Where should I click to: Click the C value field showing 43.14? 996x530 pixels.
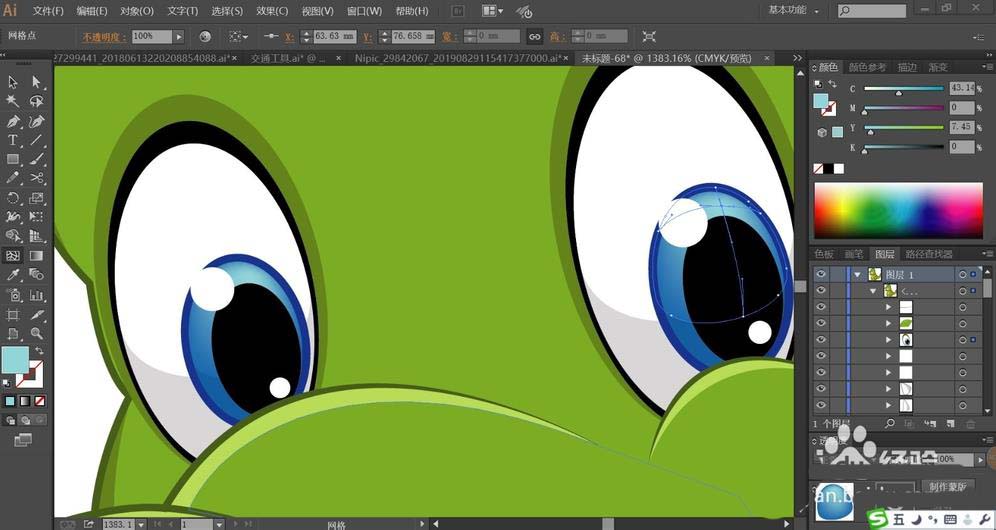[962, 88]
